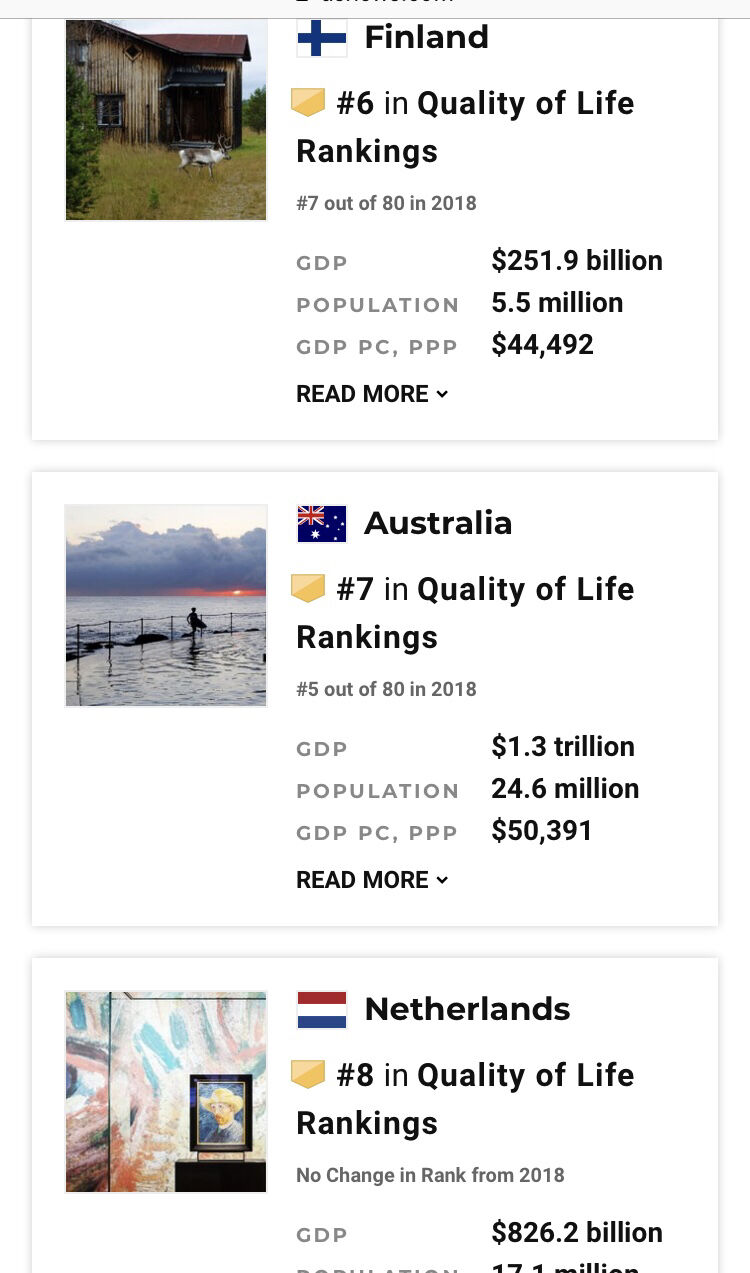
Task: Tap the browser address bar at top
Action: pos(375,5)
